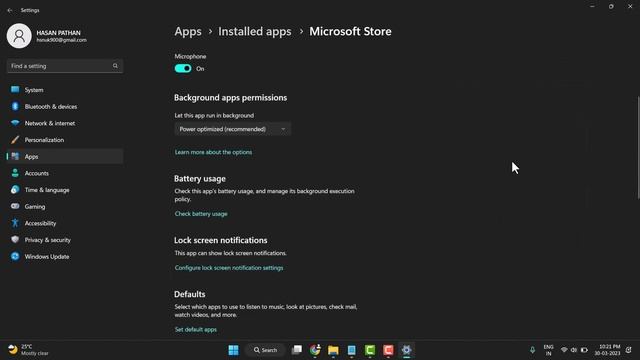640x360 pixels.
Task: Open the red recorder taskbar icon
Action: 388,350
